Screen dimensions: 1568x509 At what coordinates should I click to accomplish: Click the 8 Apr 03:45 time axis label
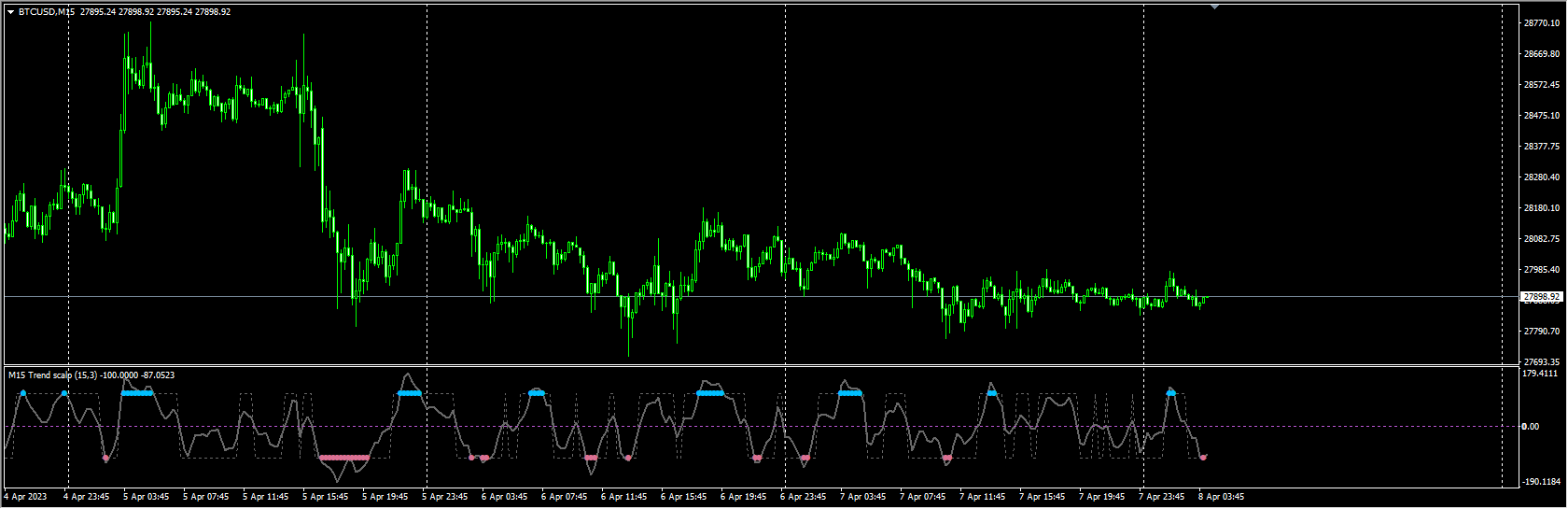(1221, 497)
